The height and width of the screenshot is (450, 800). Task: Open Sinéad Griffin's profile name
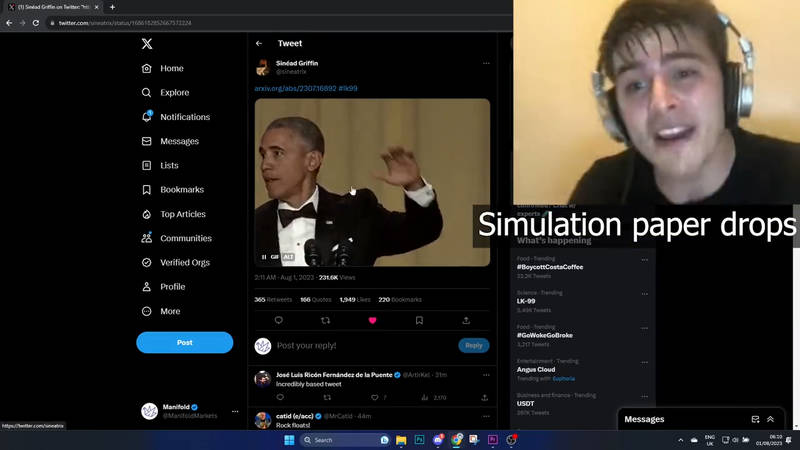coord(297,63)
